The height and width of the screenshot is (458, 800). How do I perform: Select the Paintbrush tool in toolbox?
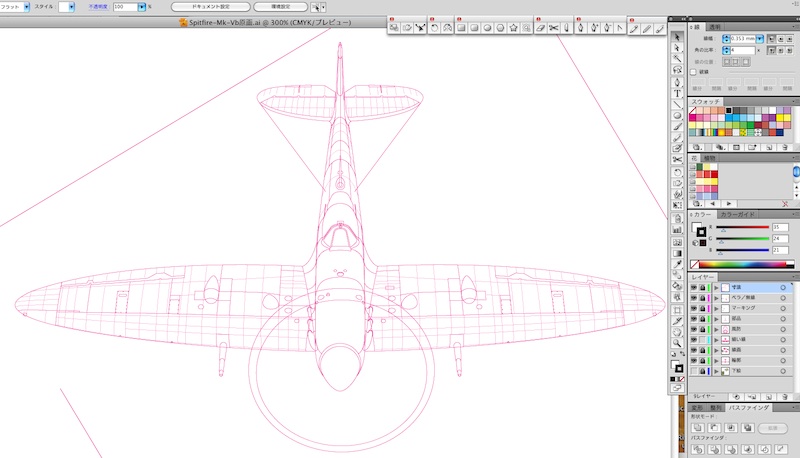(x=677, y=126)
